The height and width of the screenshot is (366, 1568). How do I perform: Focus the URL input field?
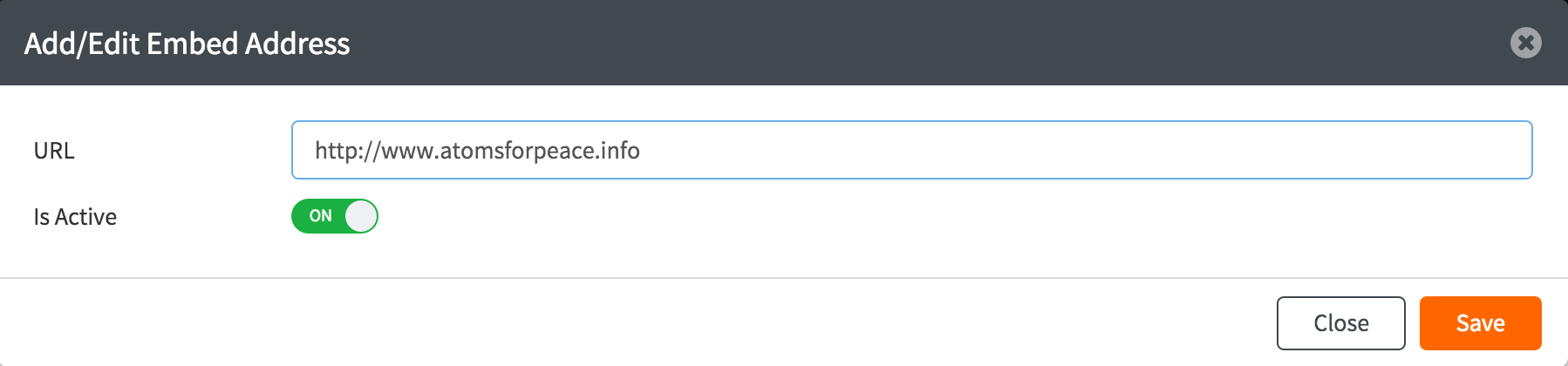tap(911, 150)
